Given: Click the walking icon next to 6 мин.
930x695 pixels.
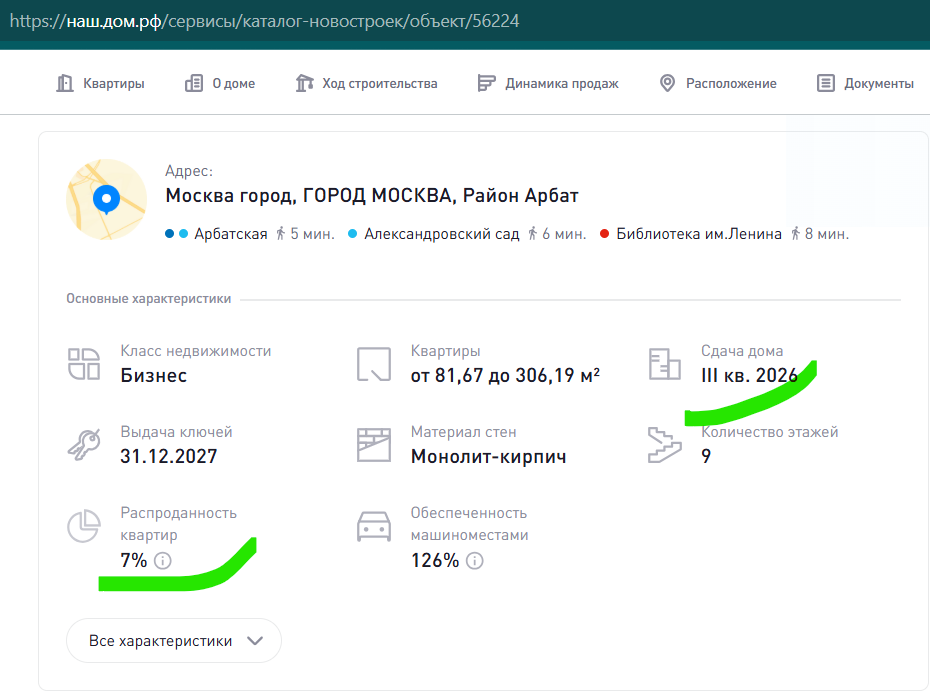Looking at the screenshot, I should [x=532, y=234].
